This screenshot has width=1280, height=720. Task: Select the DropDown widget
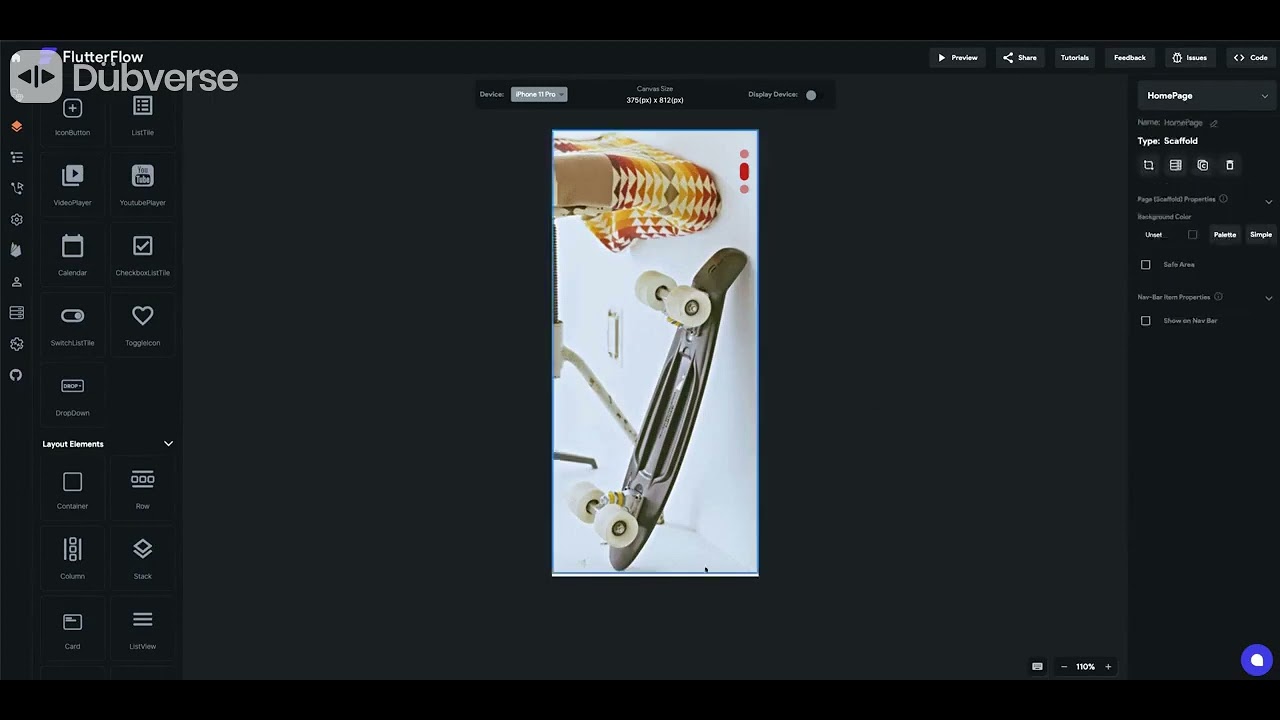(x=72, y=396)
